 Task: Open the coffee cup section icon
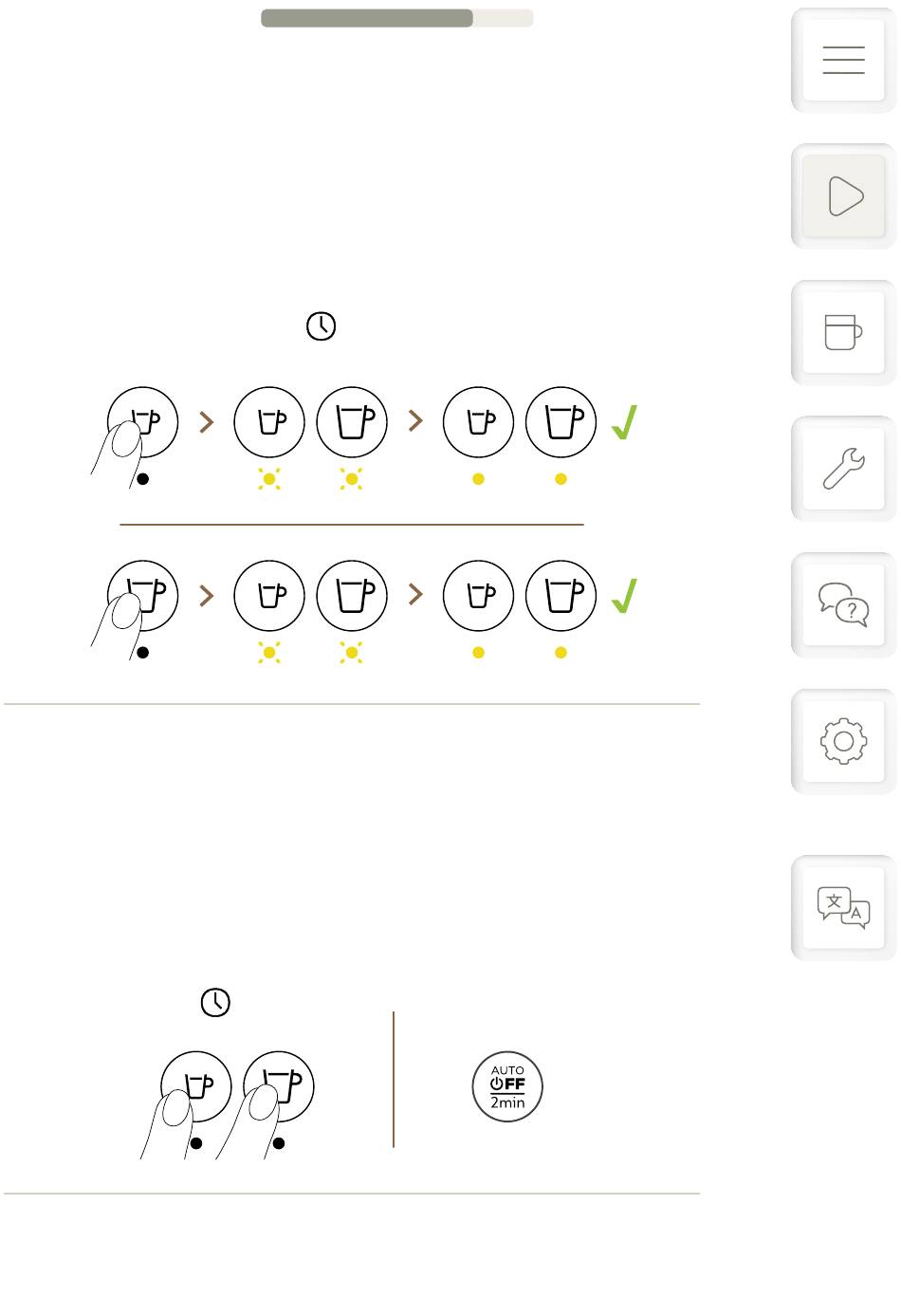pos(843,332)
